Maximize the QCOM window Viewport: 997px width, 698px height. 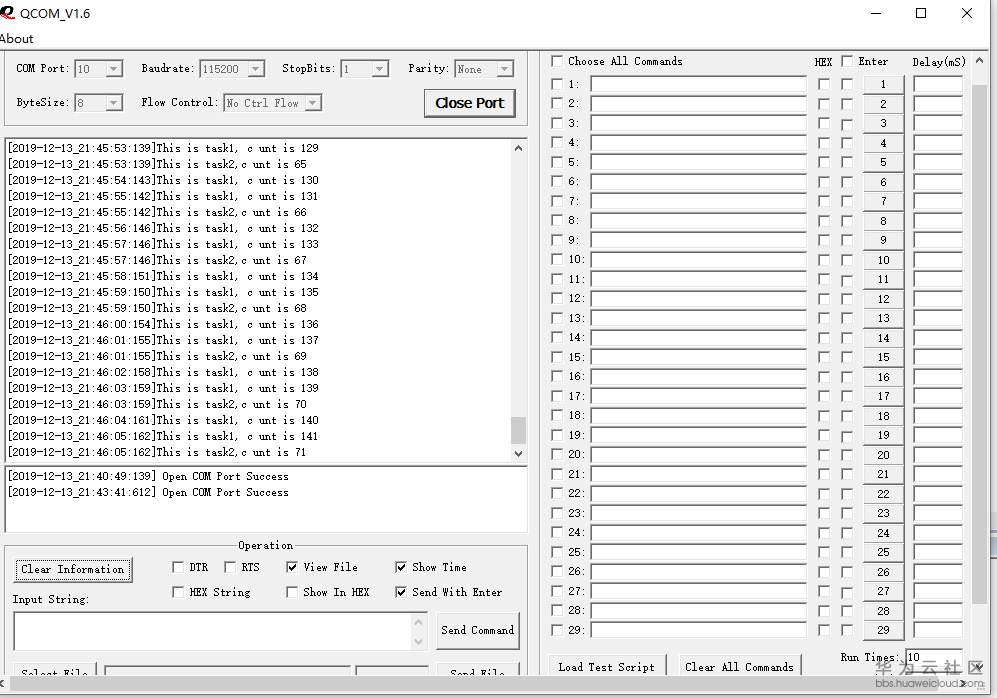click(921, 13)
